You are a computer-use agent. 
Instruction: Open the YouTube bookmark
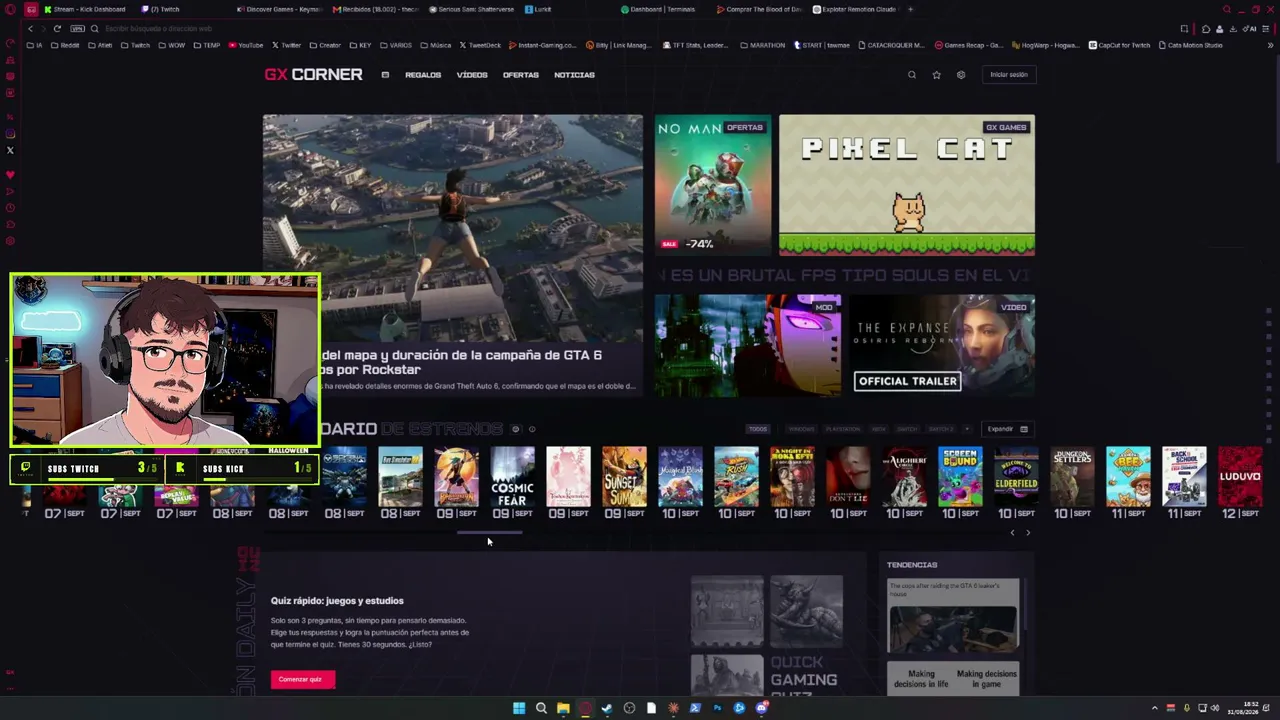246,45
